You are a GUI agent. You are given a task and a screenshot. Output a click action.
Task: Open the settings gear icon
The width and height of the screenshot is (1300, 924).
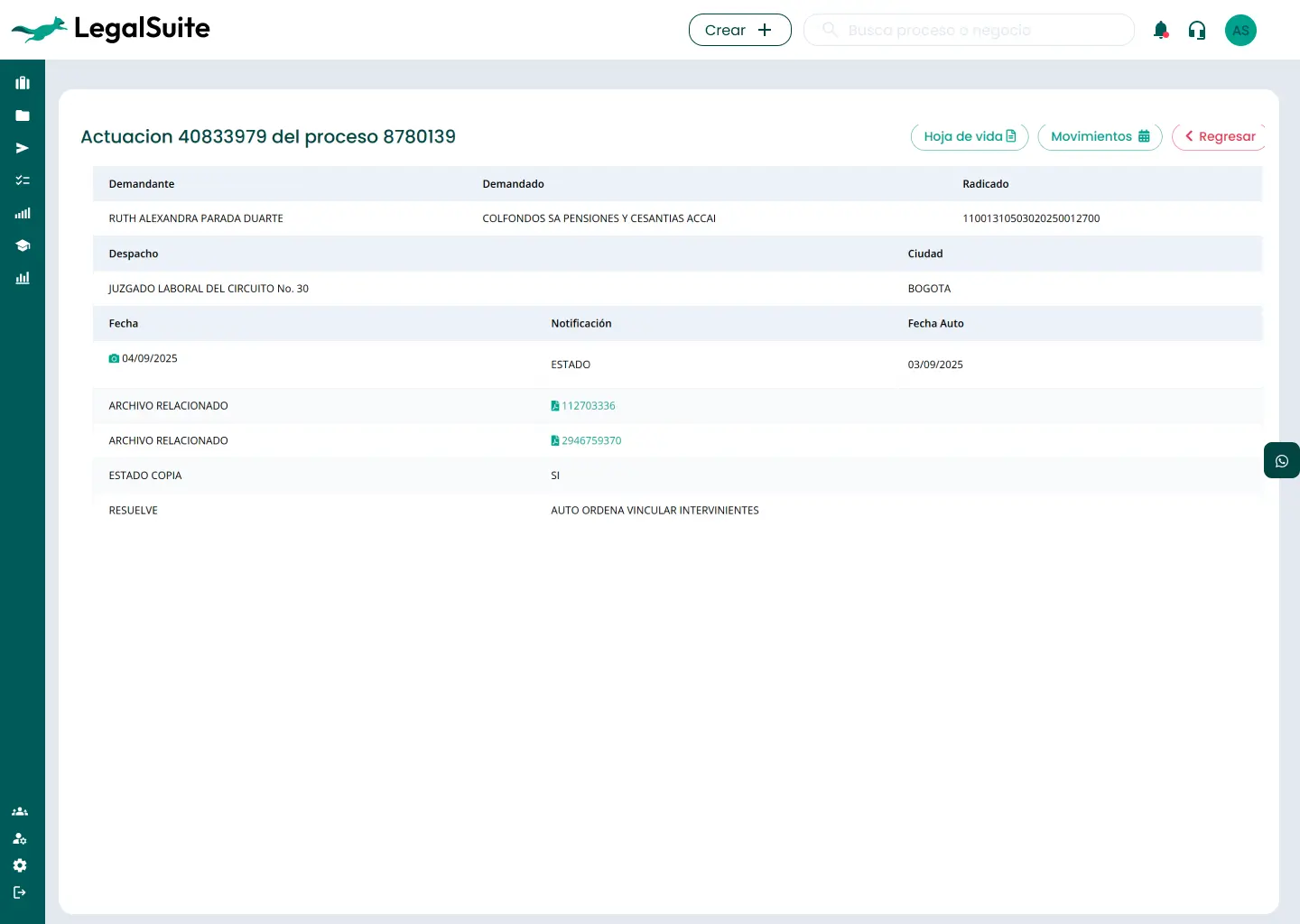tap(20, 865)
